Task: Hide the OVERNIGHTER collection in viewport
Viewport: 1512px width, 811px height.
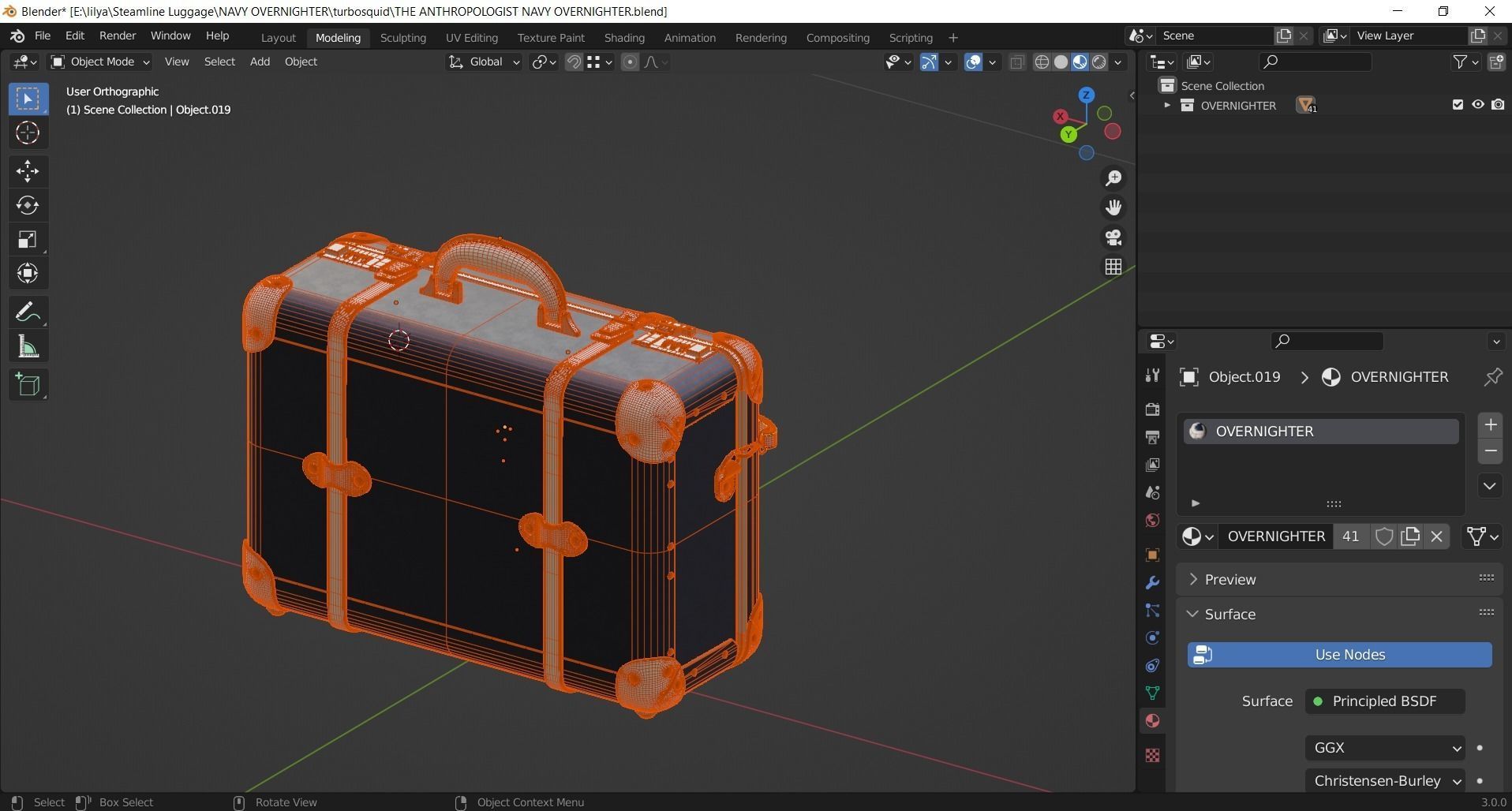Action: click(x=1478, y=105)
